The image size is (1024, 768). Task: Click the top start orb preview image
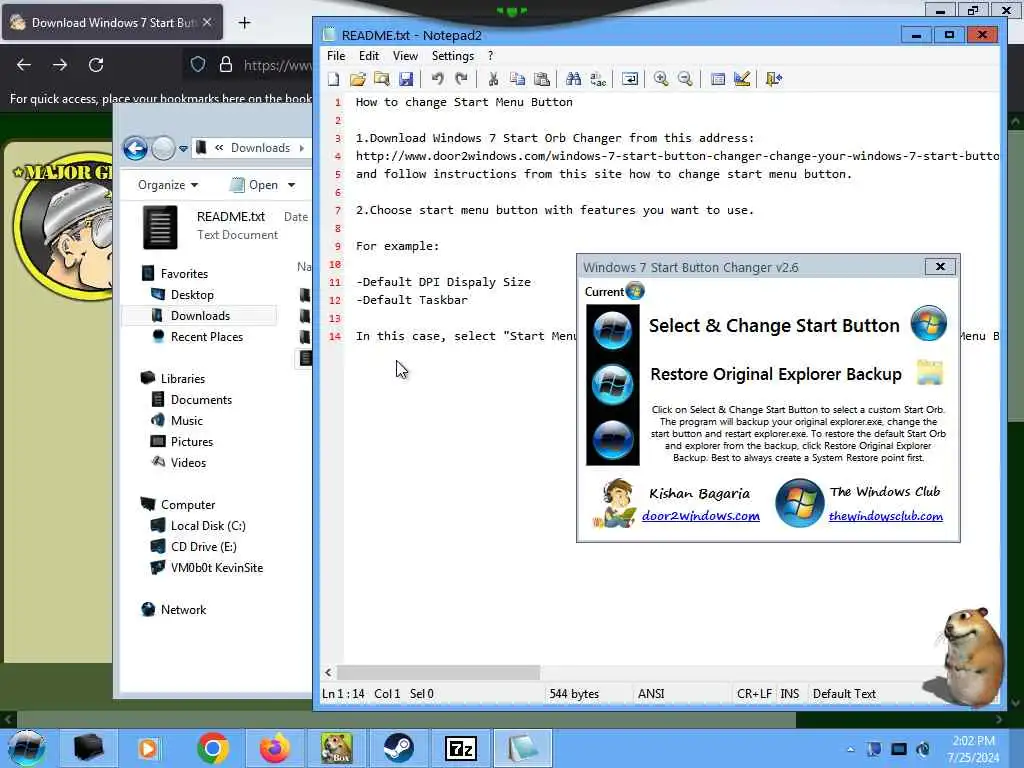click(x=613, y=330)
